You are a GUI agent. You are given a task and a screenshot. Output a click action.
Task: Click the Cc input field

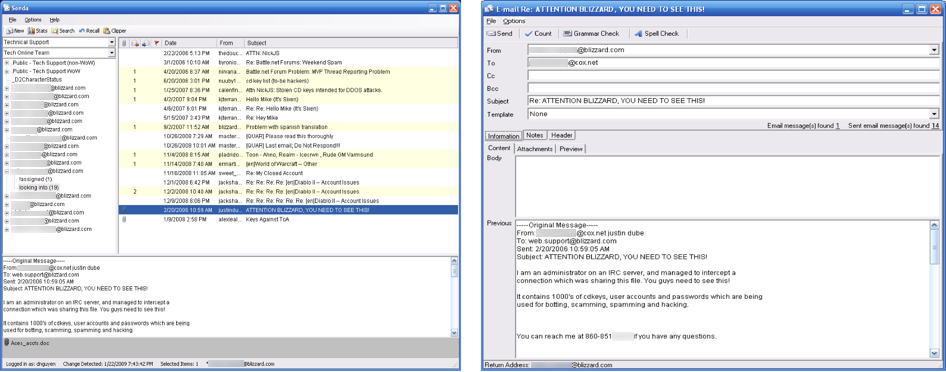[733, 75]
